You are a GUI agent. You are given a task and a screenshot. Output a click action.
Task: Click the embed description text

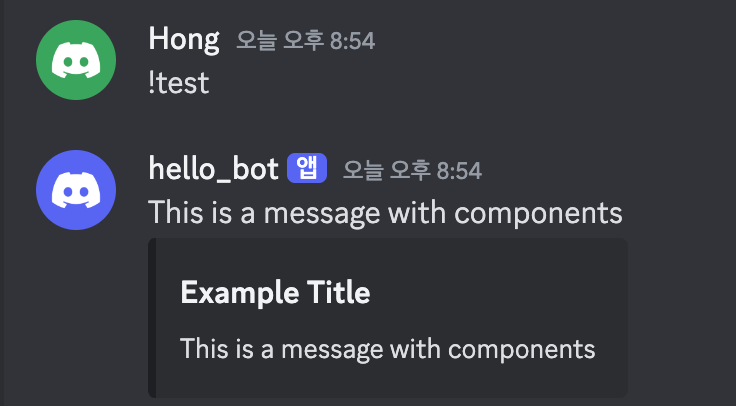(x=388, y=349)
